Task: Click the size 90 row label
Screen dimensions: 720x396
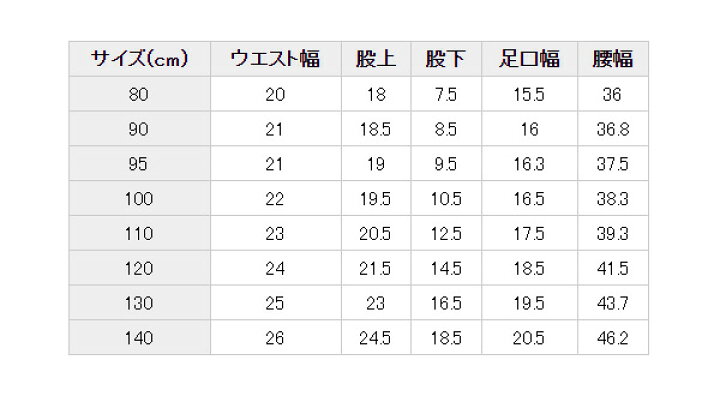Action: [140, 129]
